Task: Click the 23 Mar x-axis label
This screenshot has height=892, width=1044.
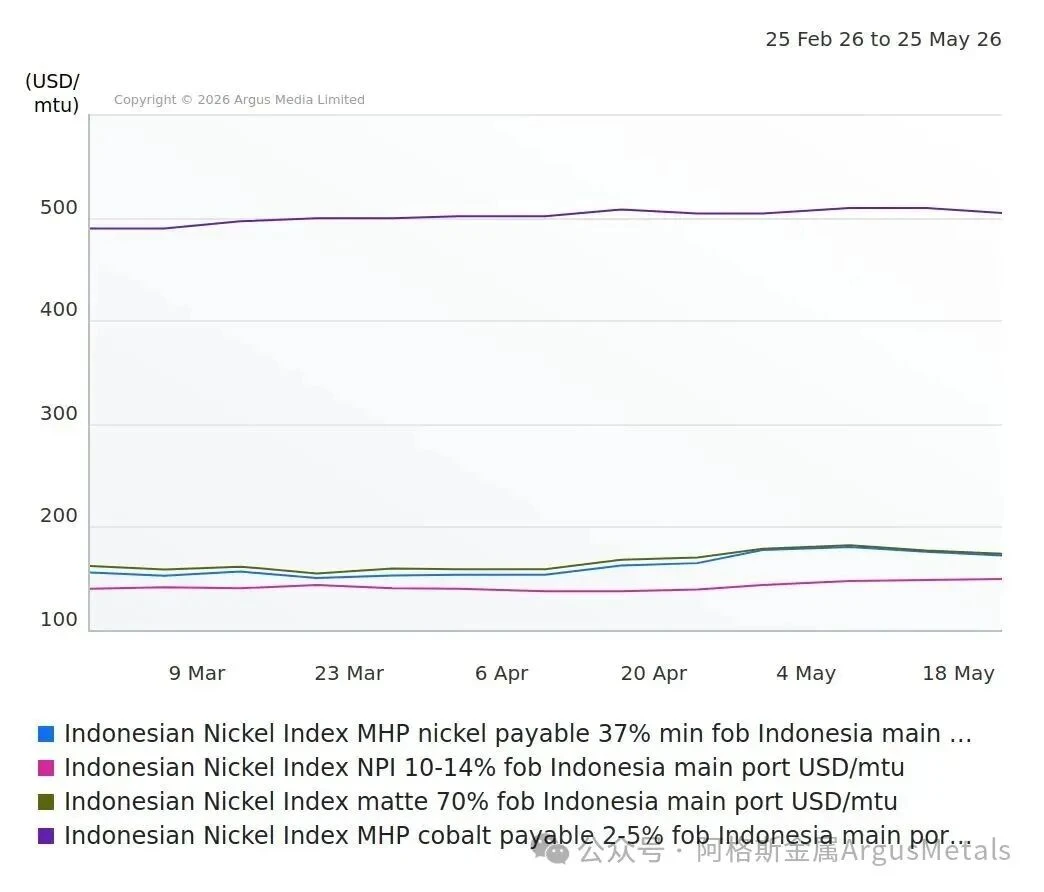Action: point(350,674)
